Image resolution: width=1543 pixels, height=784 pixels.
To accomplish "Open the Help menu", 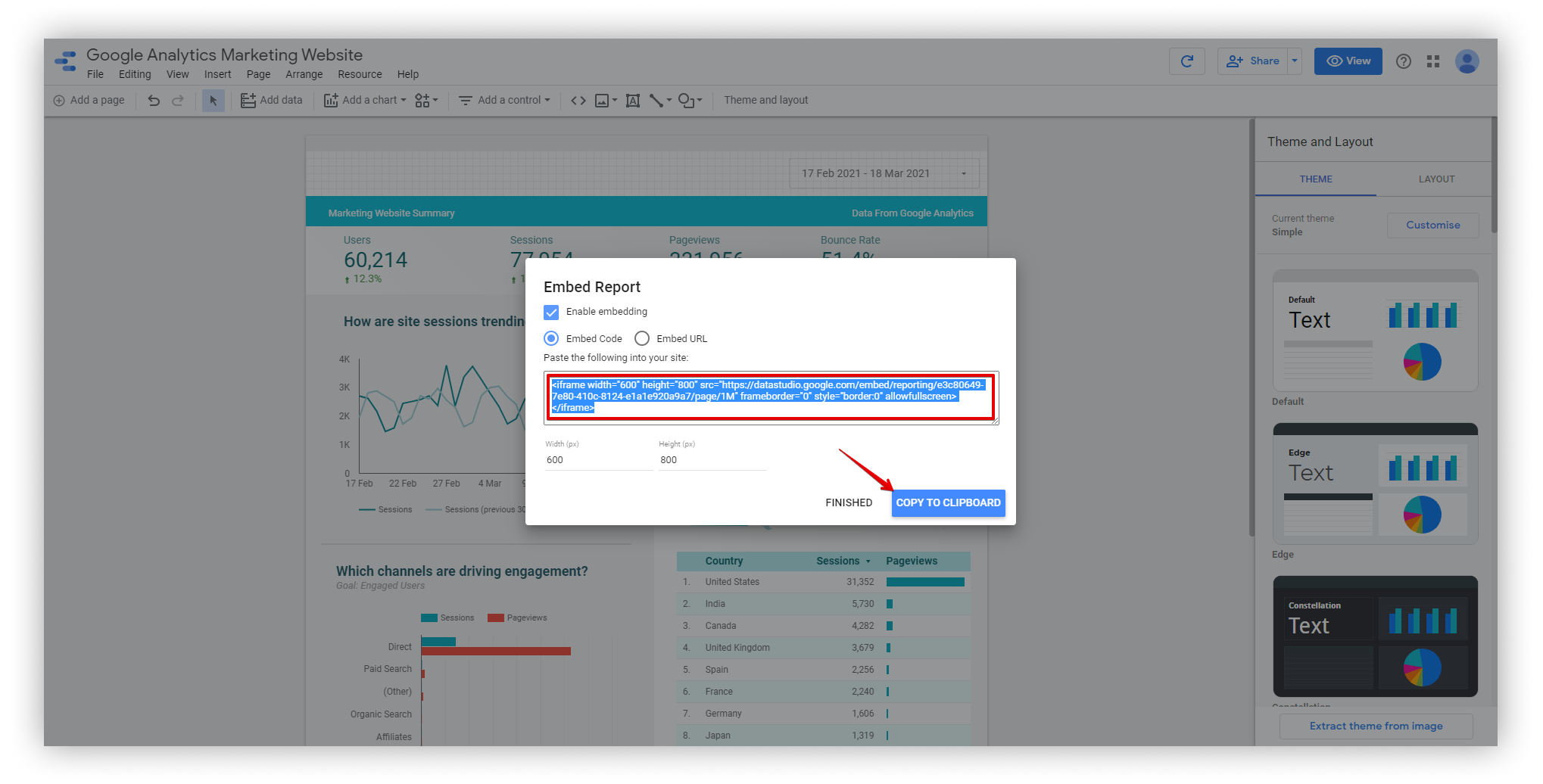I will coord(408,74).
